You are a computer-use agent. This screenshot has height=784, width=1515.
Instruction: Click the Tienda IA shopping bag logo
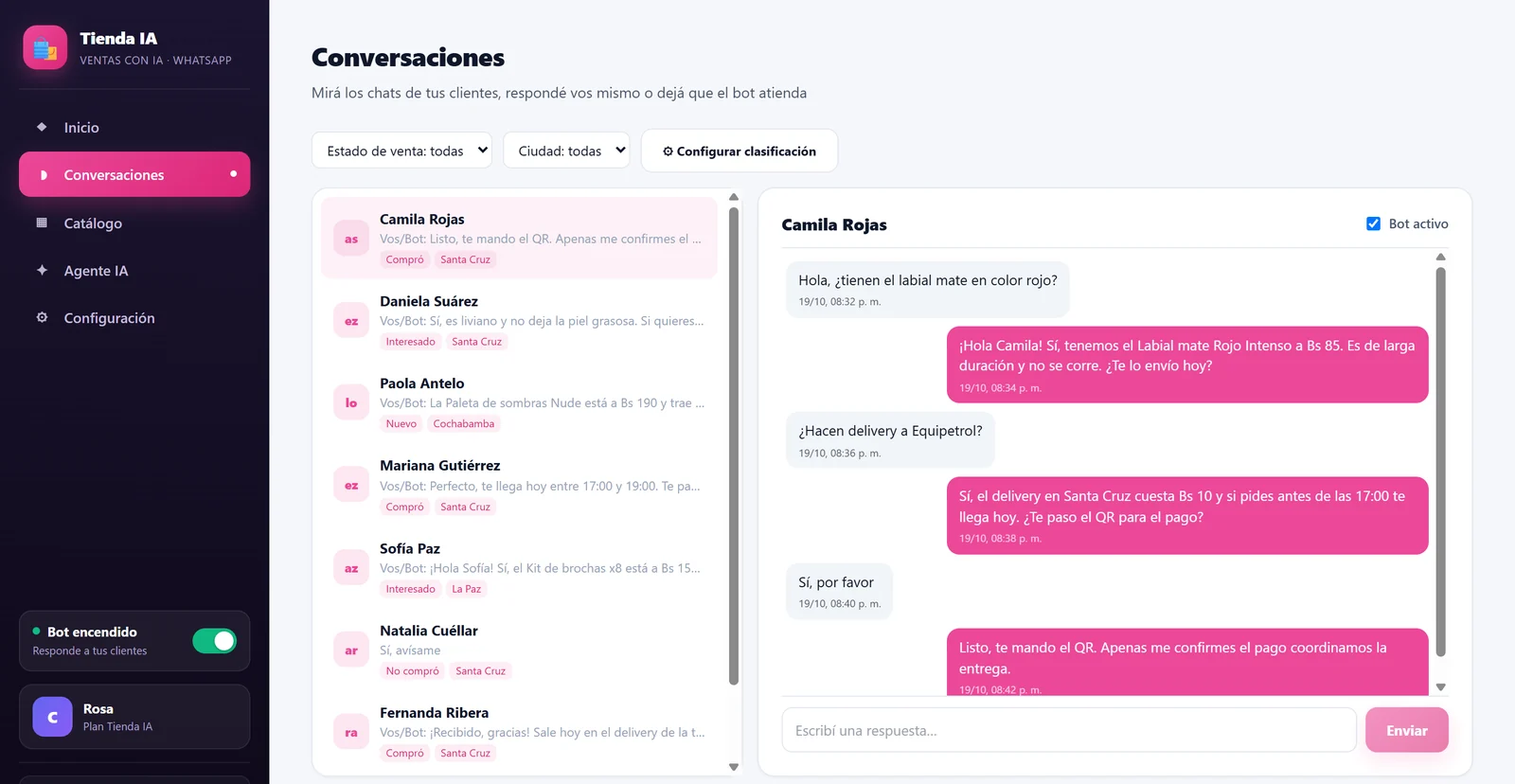pos(45,48)
